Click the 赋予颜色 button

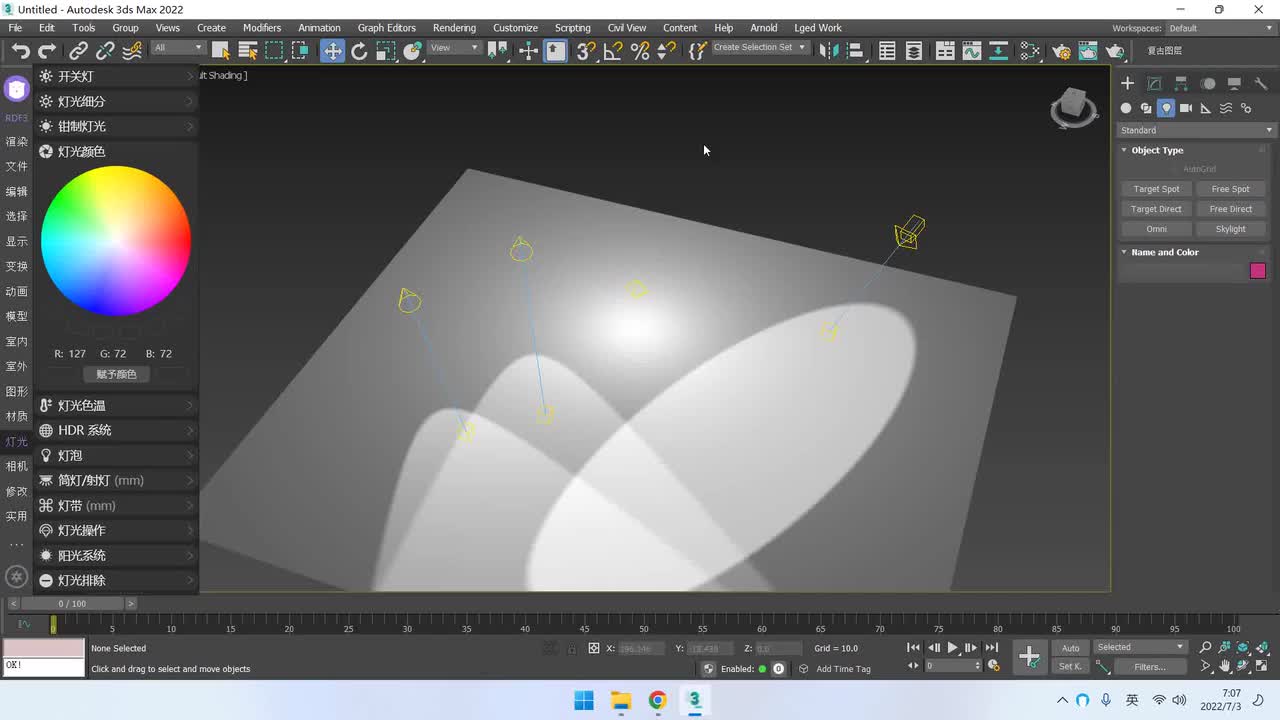[x=116, y=374]
